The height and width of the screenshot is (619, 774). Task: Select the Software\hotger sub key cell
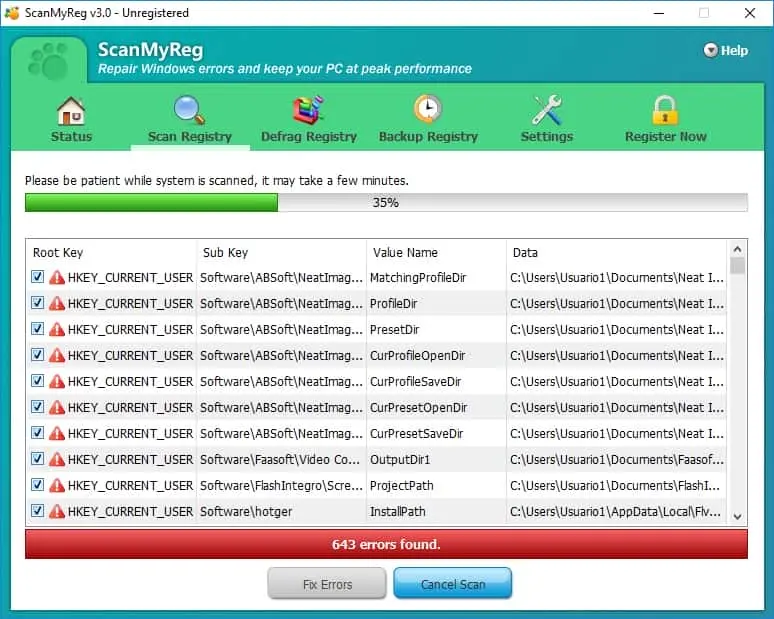(281, 511)
